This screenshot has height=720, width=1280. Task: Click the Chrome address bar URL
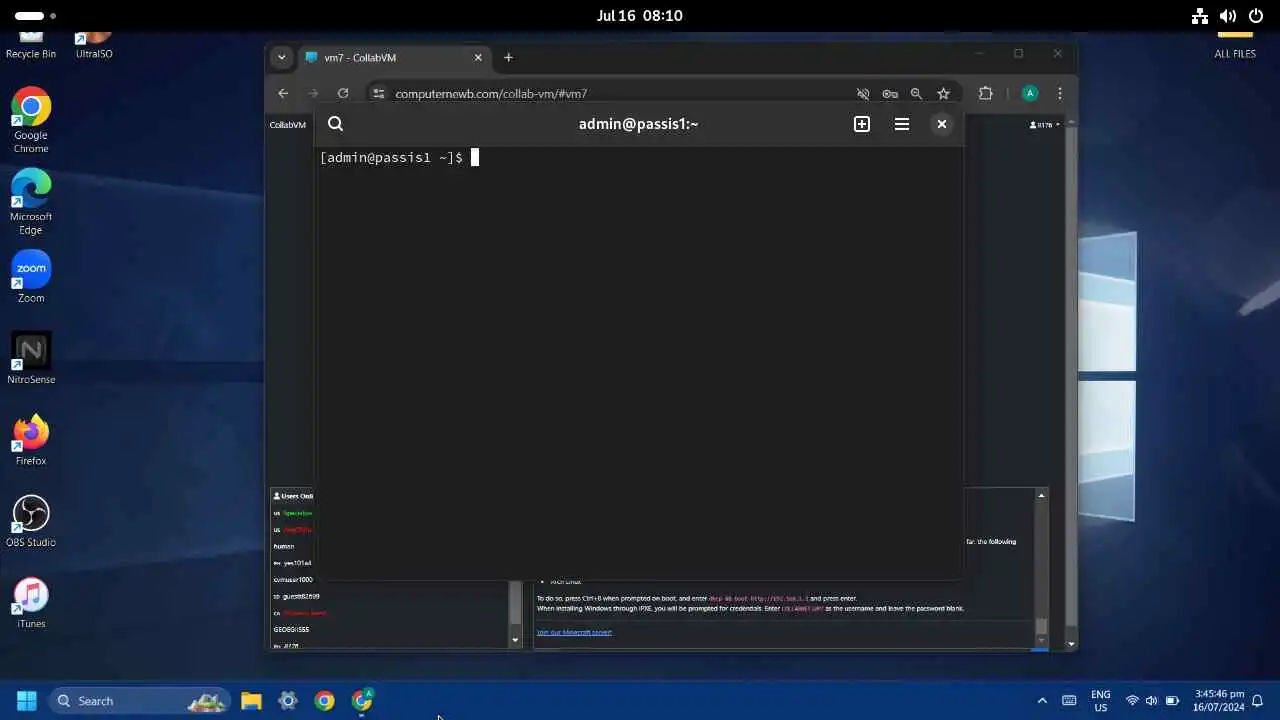pos(491,94)
